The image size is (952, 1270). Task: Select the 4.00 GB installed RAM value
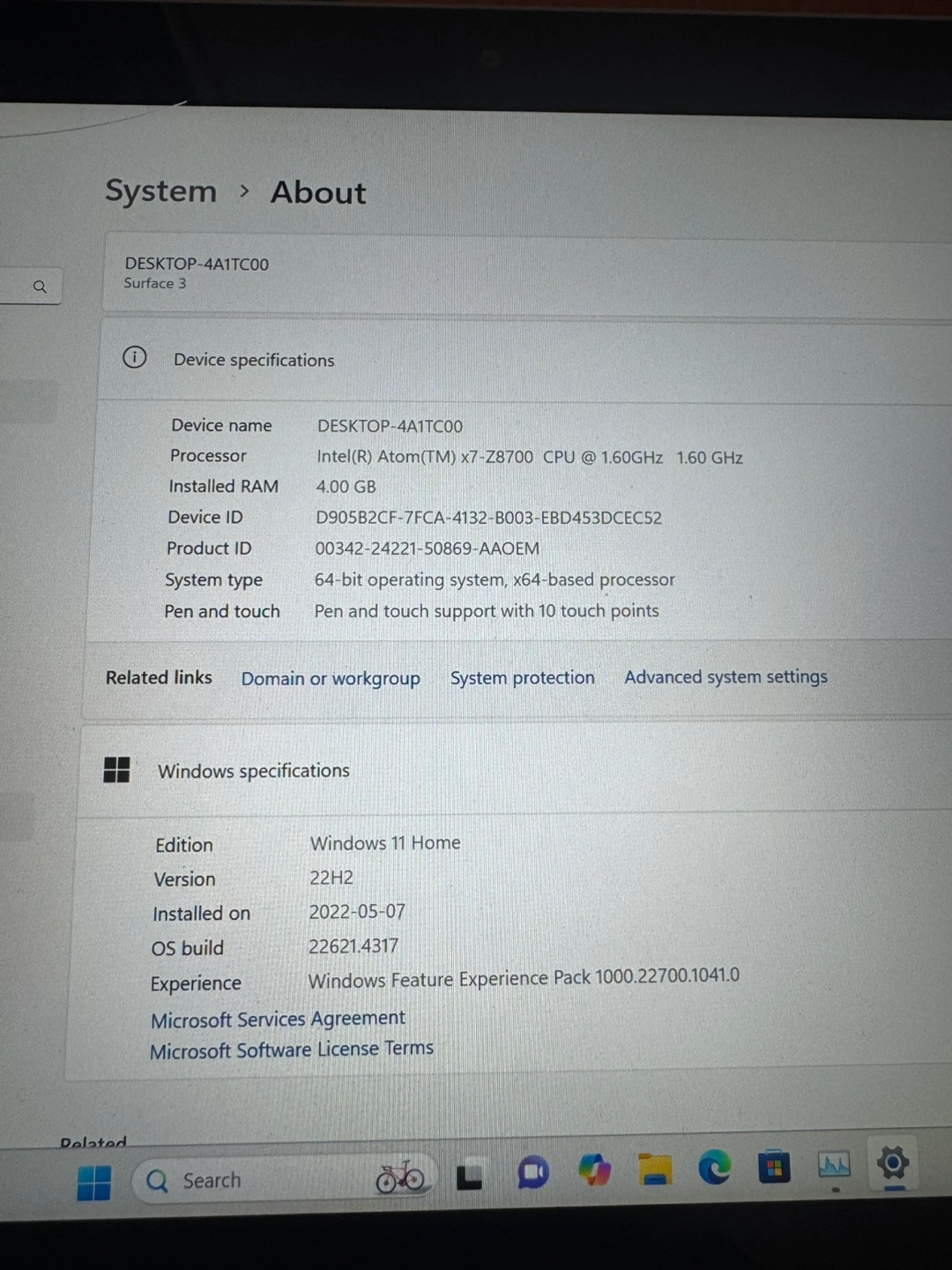click(346, 487)
